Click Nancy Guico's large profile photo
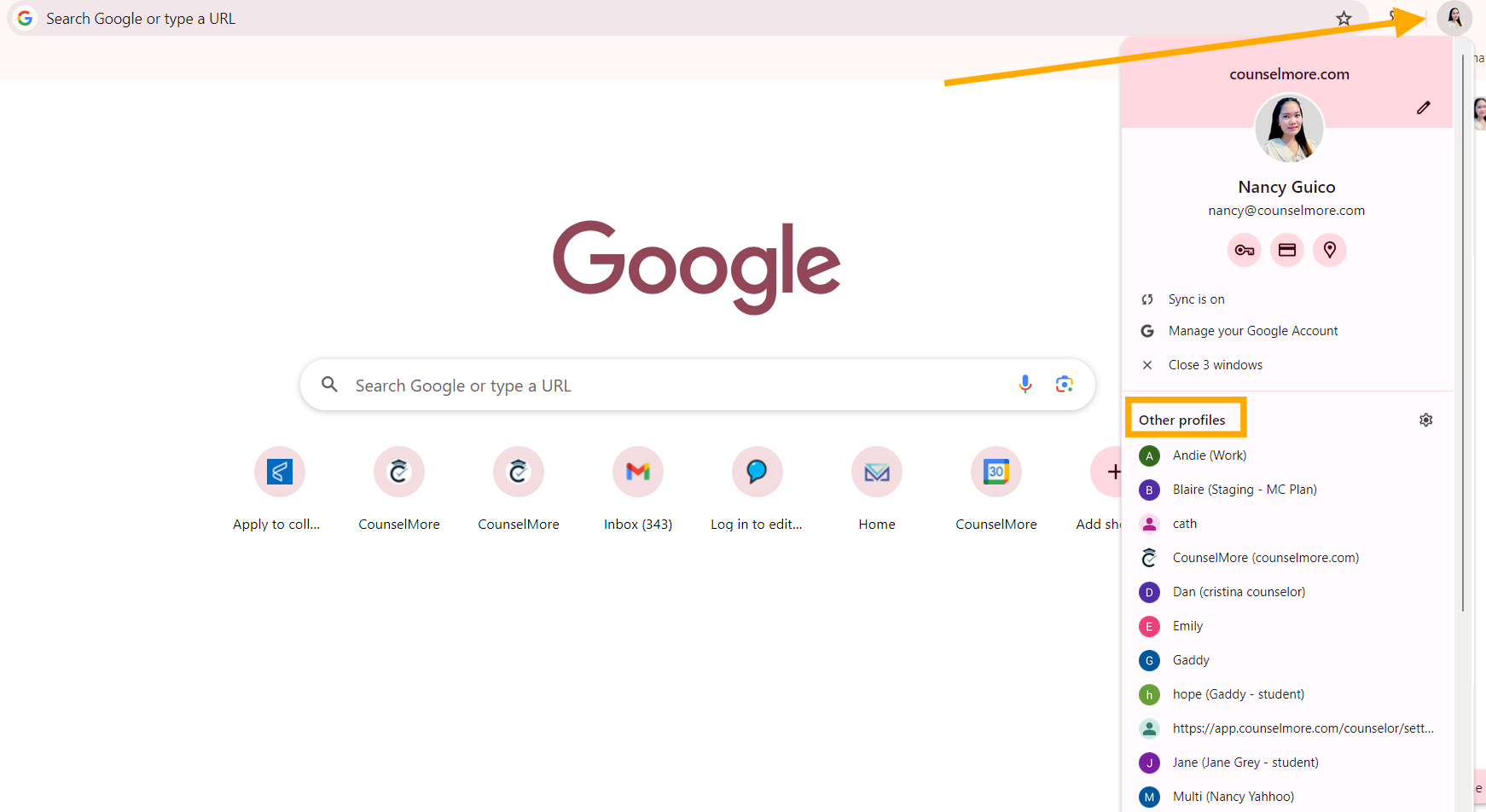This screenshot has height=812, width=1486. pyautogui.click(x=1288, y=128)
